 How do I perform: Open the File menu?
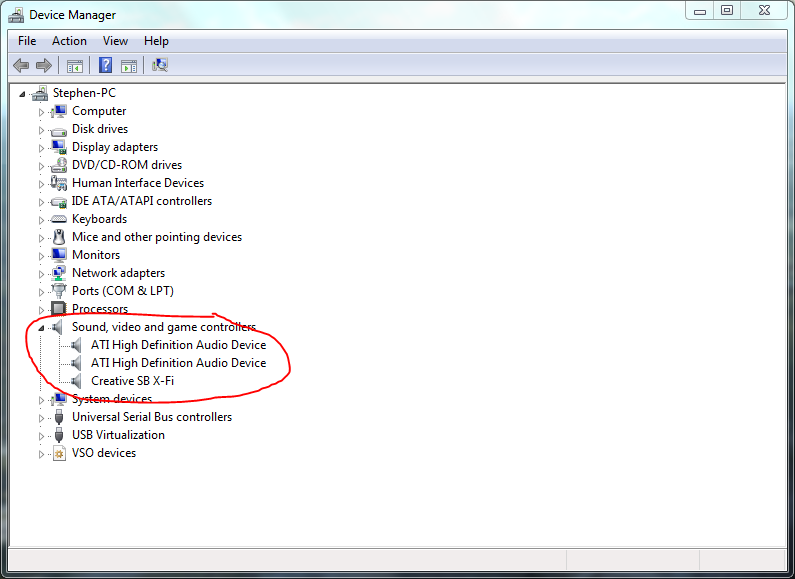point(27,41)
